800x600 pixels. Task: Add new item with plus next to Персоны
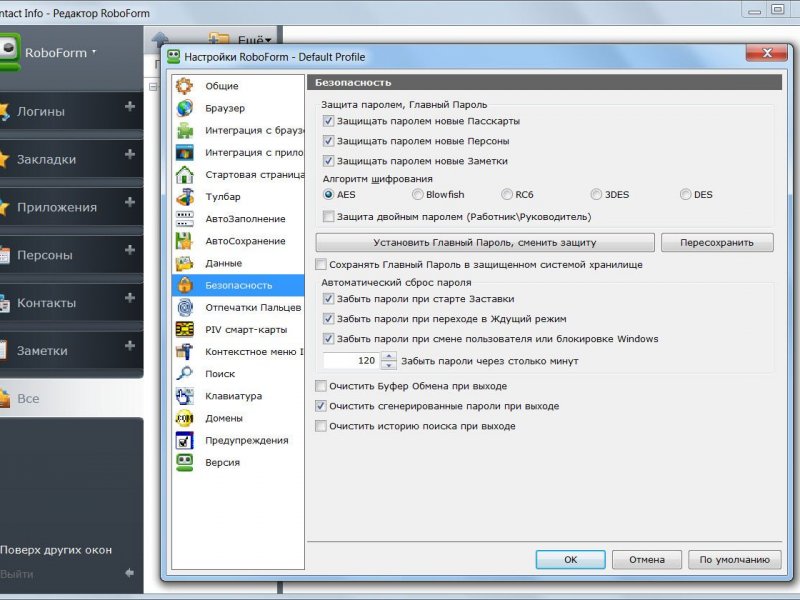click(130, 250)
